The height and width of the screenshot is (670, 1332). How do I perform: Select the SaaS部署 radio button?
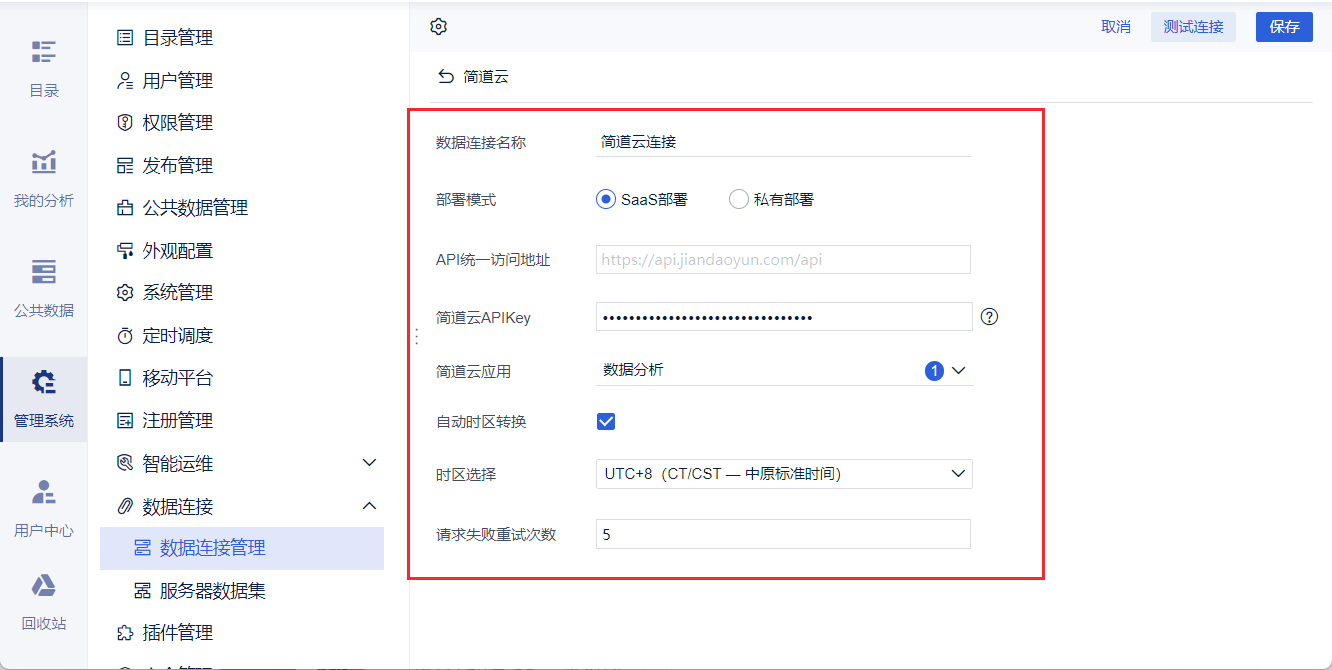pos(605,199)
